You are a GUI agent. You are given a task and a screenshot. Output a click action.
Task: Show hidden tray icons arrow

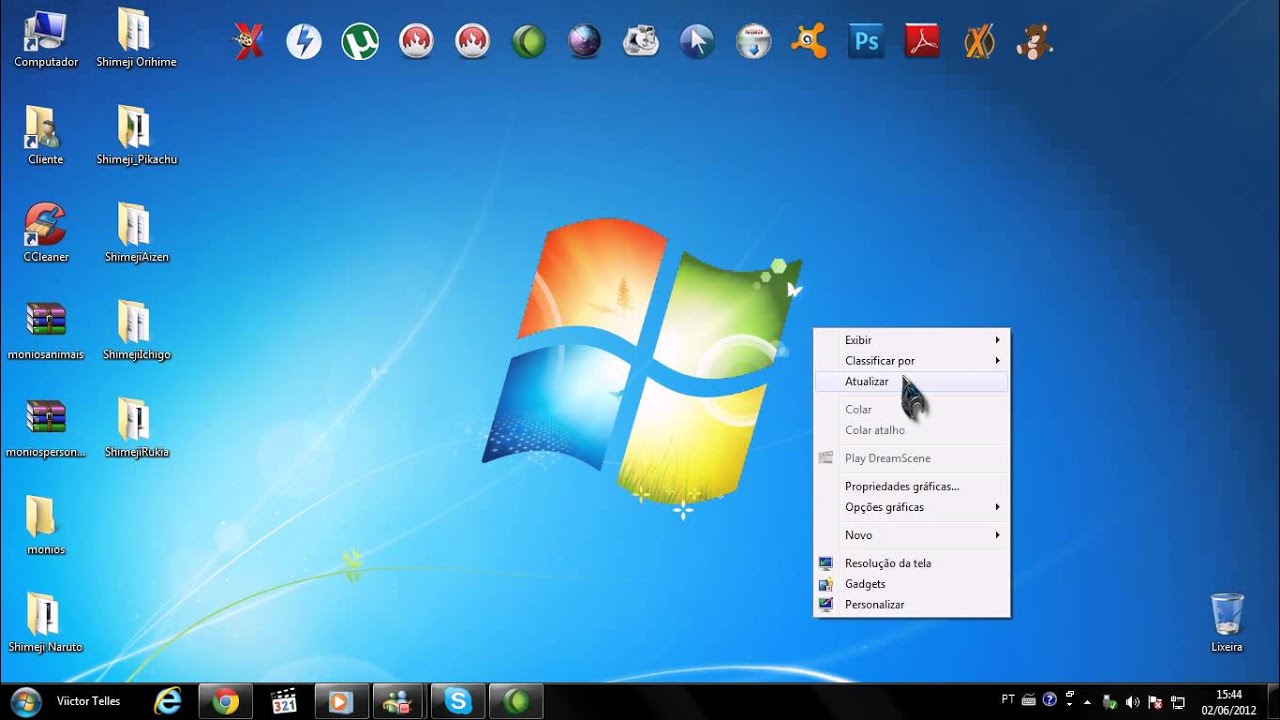1087,702
